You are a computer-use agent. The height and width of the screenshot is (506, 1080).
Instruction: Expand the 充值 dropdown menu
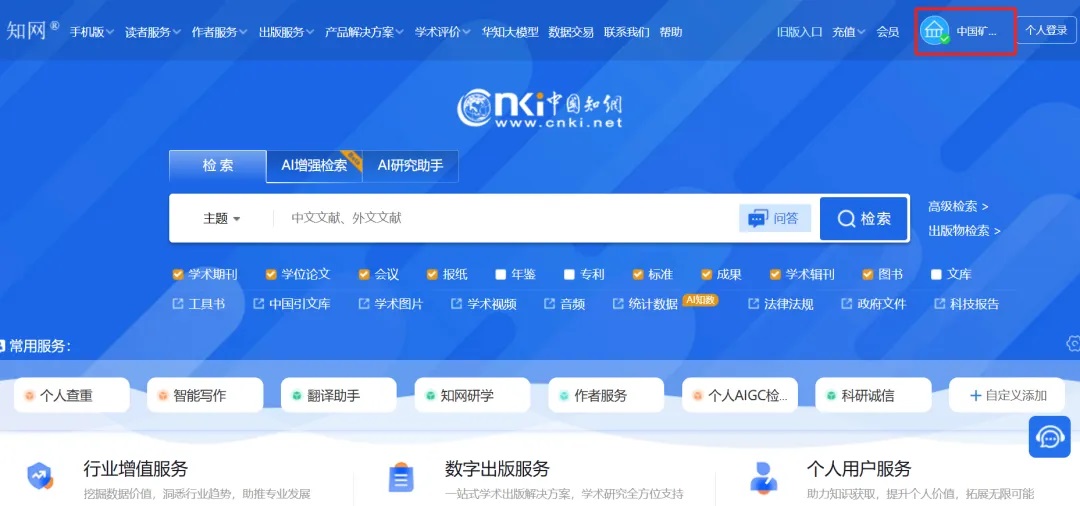click(849, 32)
